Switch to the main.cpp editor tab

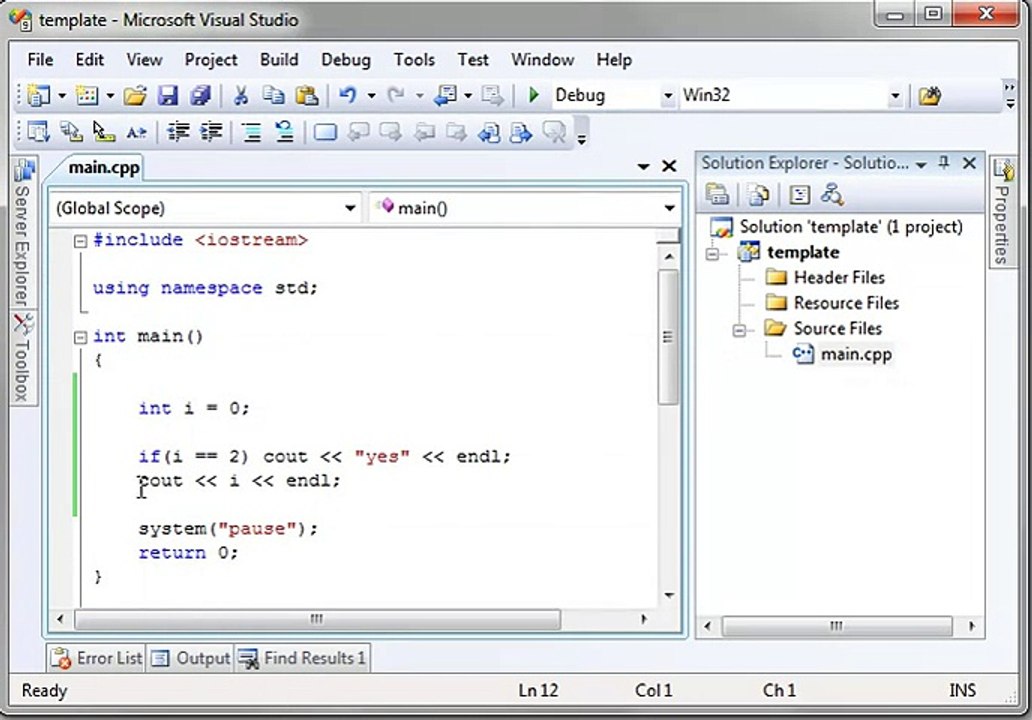(103, 168)
